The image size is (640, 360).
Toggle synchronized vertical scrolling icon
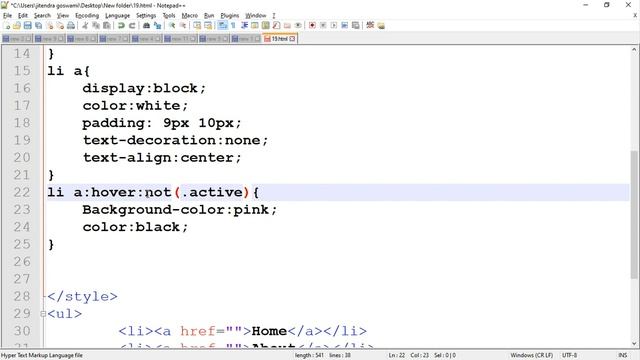197,26
